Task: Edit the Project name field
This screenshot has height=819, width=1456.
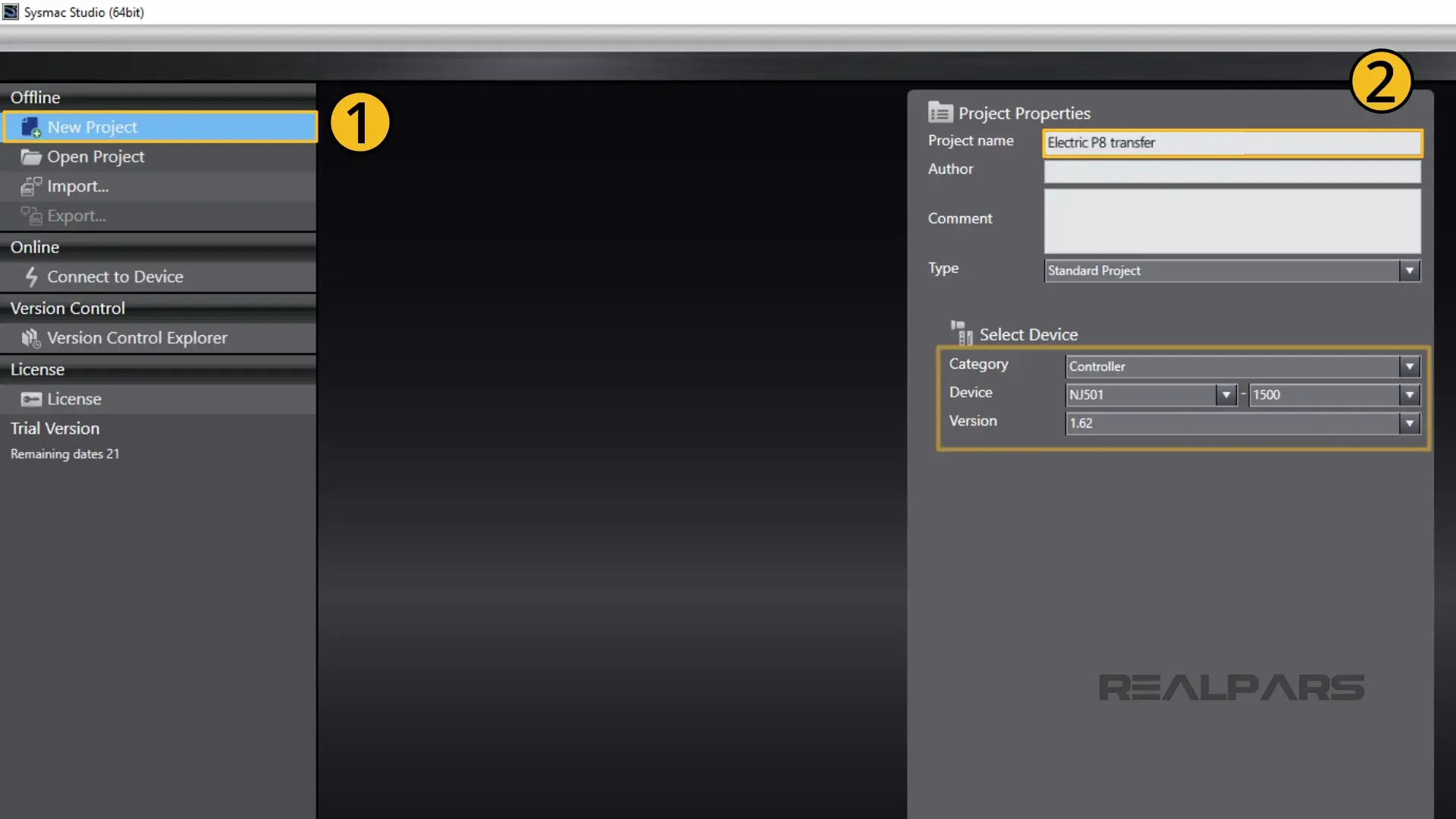Action: [1232, 143]
